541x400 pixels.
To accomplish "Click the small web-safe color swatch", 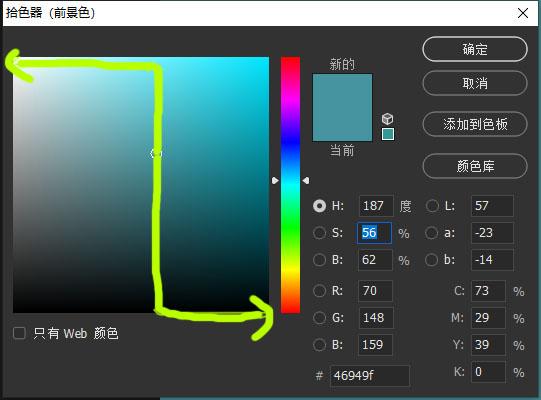I will pyautogui.click(x=388, y=134).
